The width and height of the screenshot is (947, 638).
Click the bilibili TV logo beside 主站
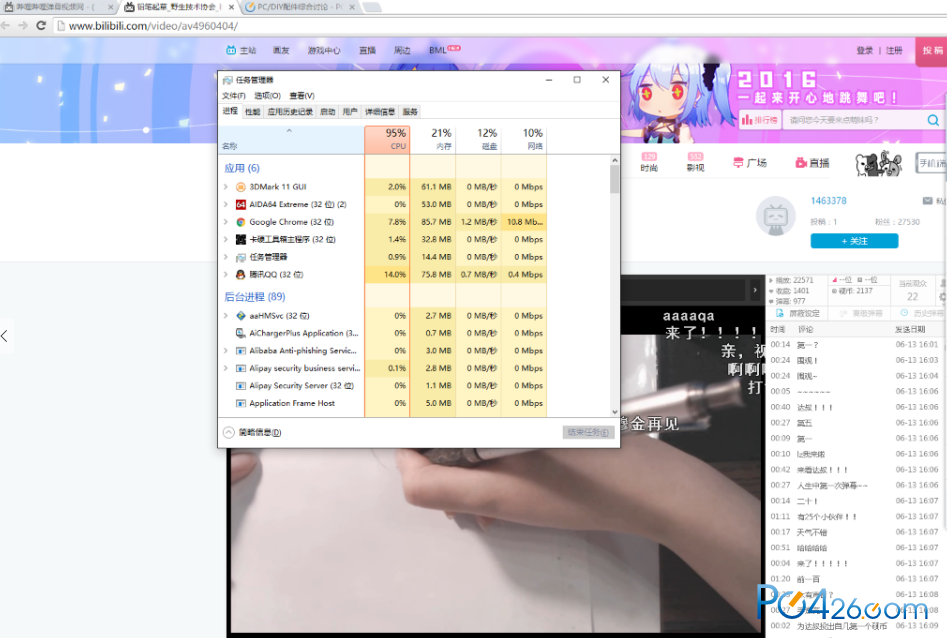231,50
